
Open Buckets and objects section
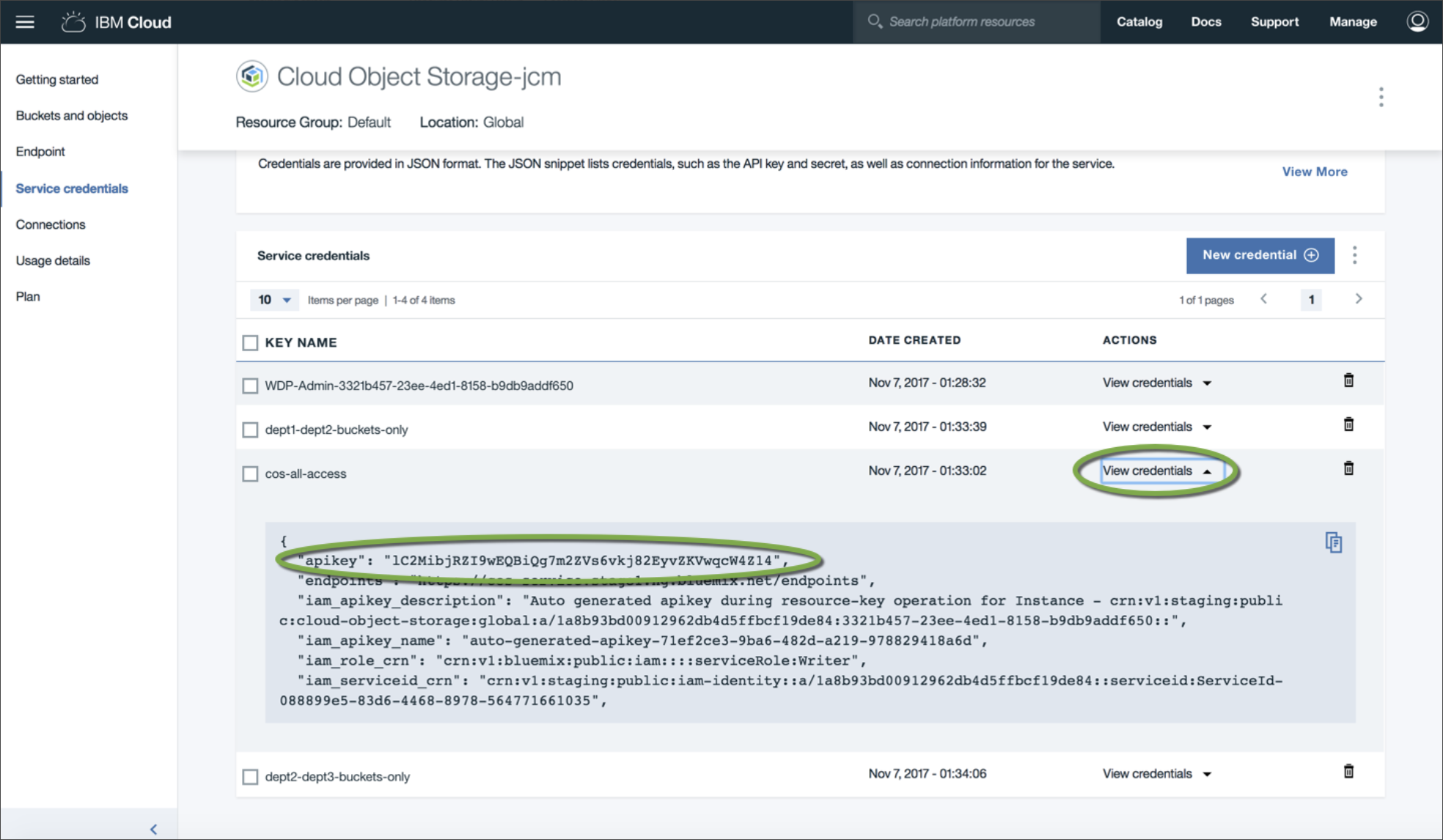(x=71, y=115)
